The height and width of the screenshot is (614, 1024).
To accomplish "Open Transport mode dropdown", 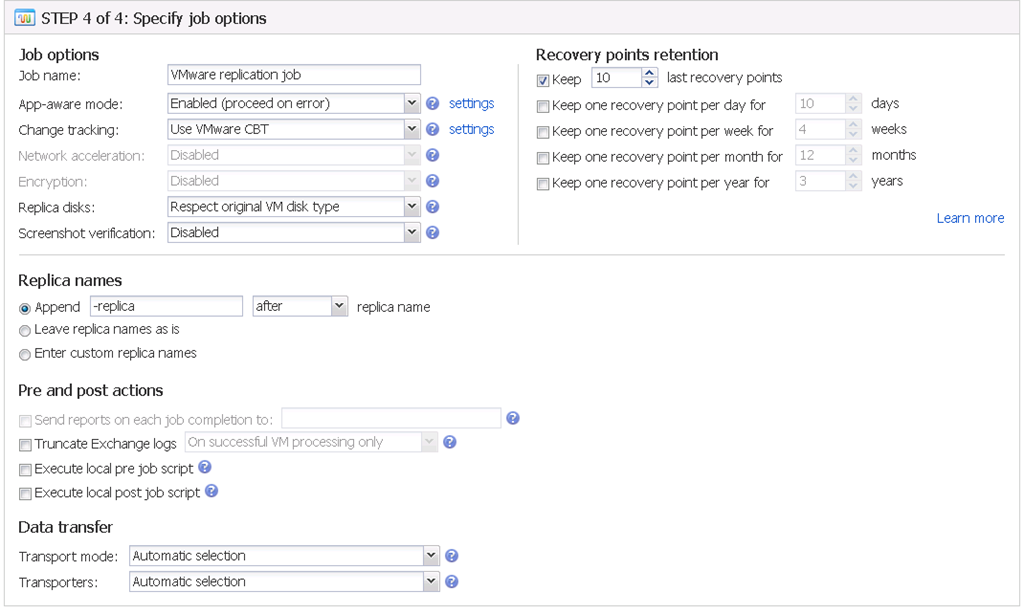I will pos(431,556).
